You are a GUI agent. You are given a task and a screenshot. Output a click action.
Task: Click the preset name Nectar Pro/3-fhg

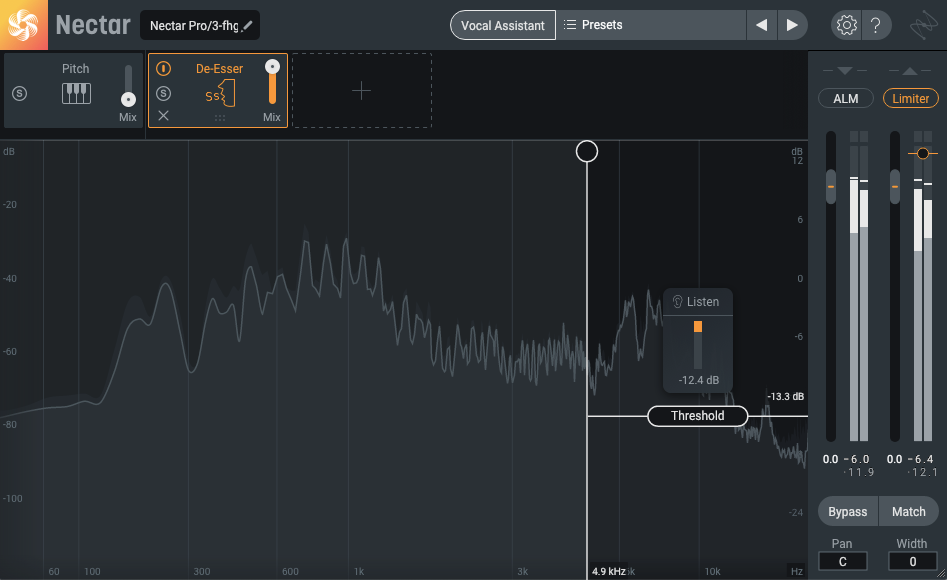click(x=194, y=25)
